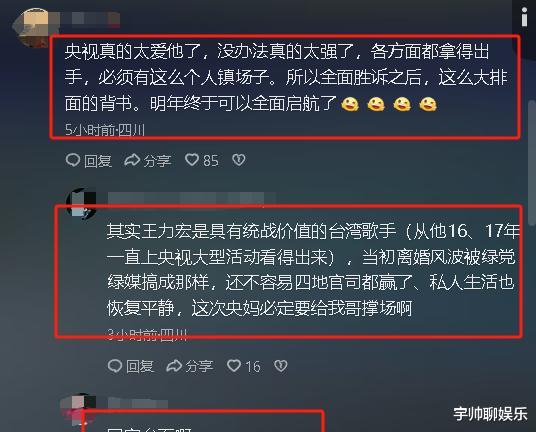This screenshot has width=536, height=432.
Task: Dislike the 85-like comment with broken heart
Action: (x=239, y=160)
